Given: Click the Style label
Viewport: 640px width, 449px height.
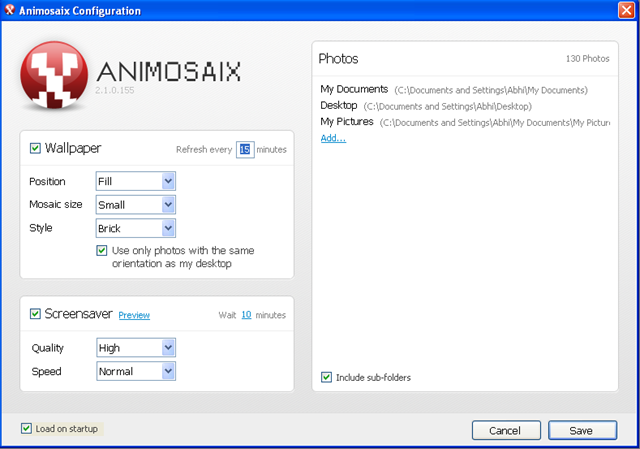Looking at the screenshot, I should click(41, 228).
